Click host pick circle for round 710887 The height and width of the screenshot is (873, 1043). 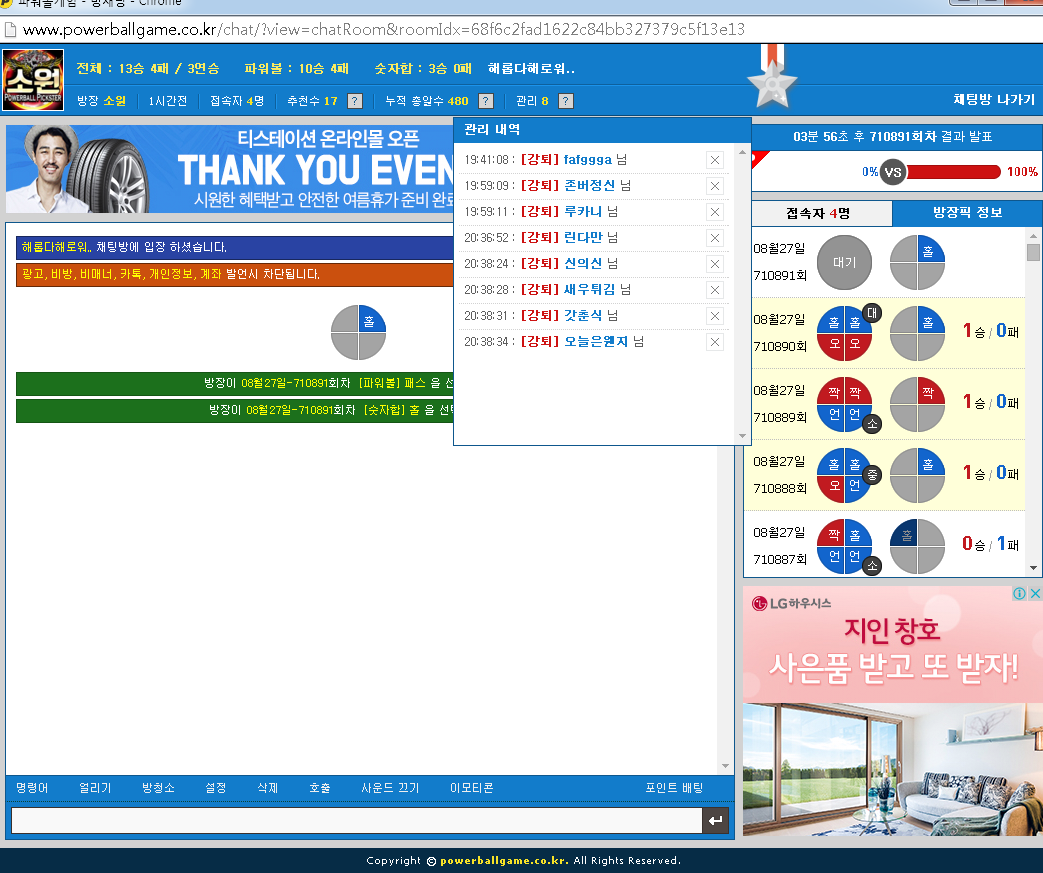click(917, 546)
